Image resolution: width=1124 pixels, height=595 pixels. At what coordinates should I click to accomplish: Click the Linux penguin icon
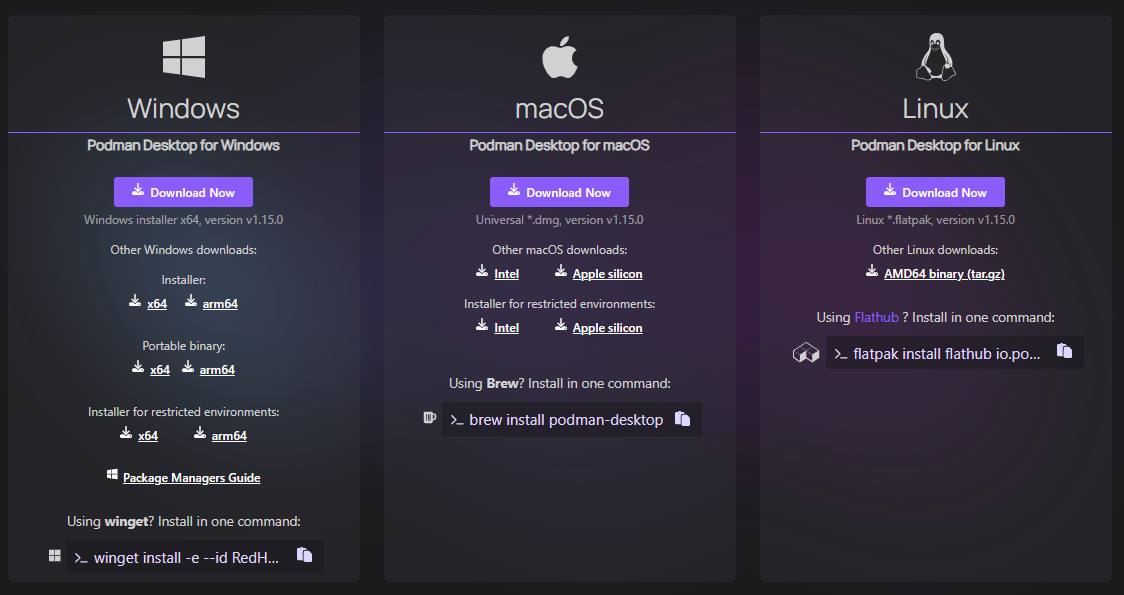tap(936, 57)
